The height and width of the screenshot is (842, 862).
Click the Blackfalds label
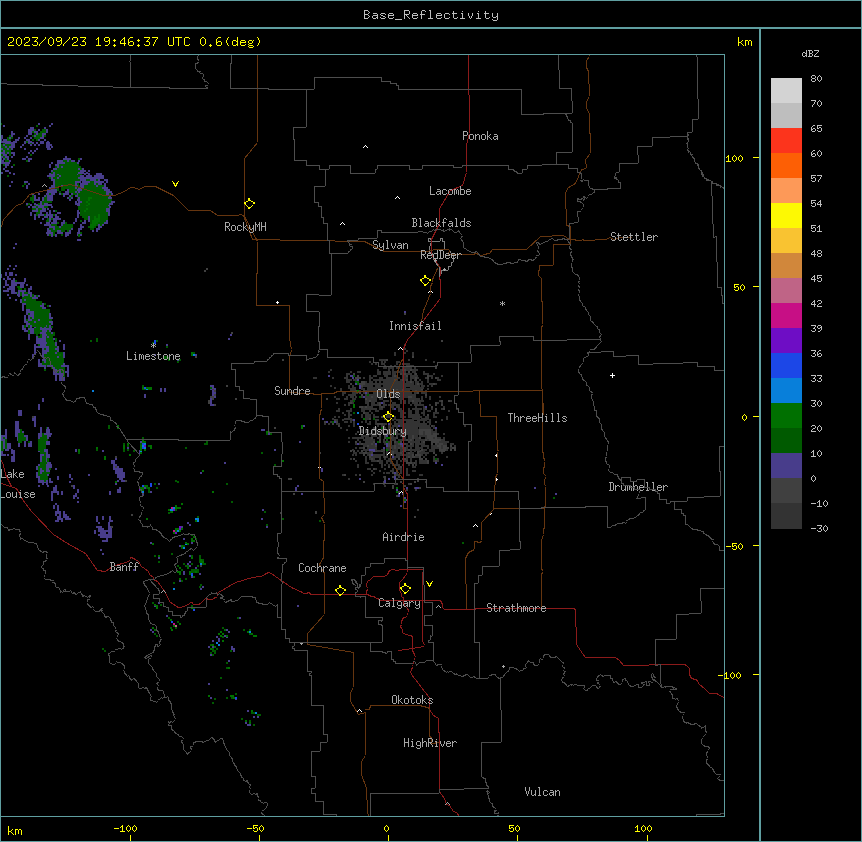coord(441,223)
